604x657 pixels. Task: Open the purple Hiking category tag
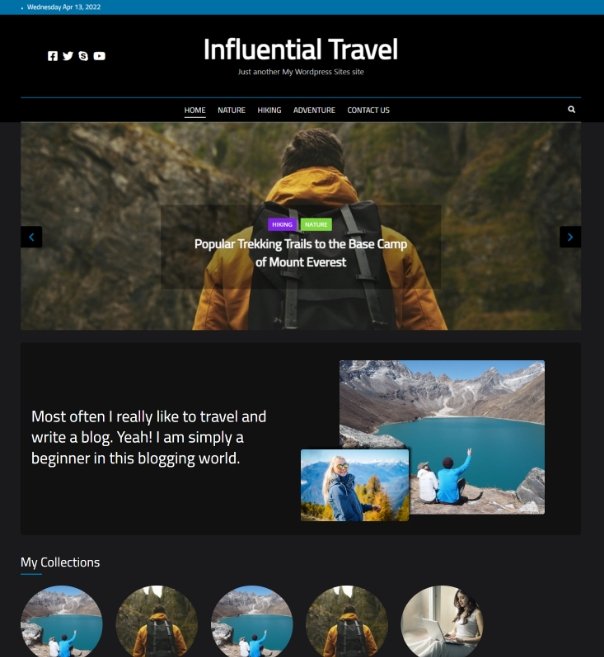(282, 225)
